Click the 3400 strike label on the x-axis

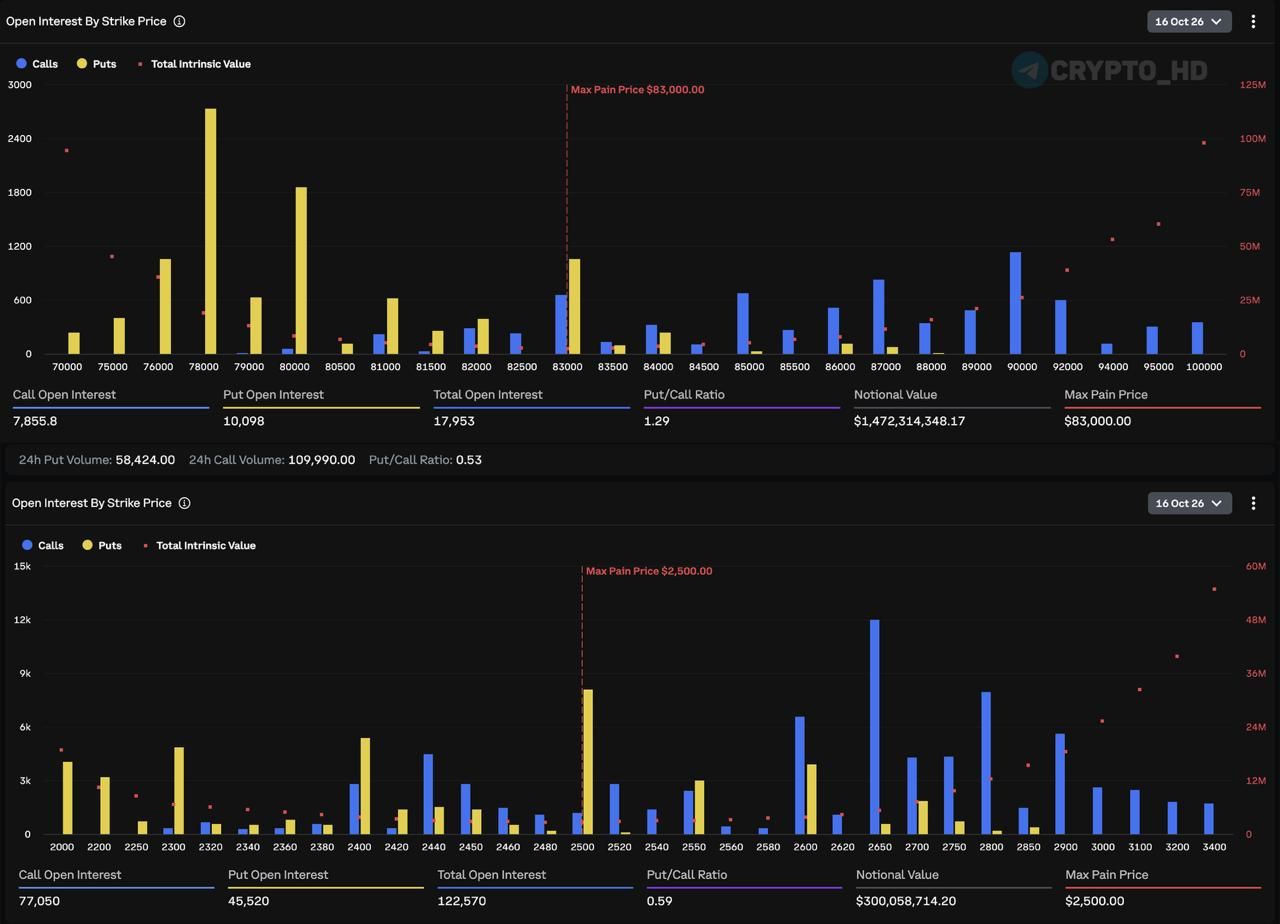[x=1214, y=847]
